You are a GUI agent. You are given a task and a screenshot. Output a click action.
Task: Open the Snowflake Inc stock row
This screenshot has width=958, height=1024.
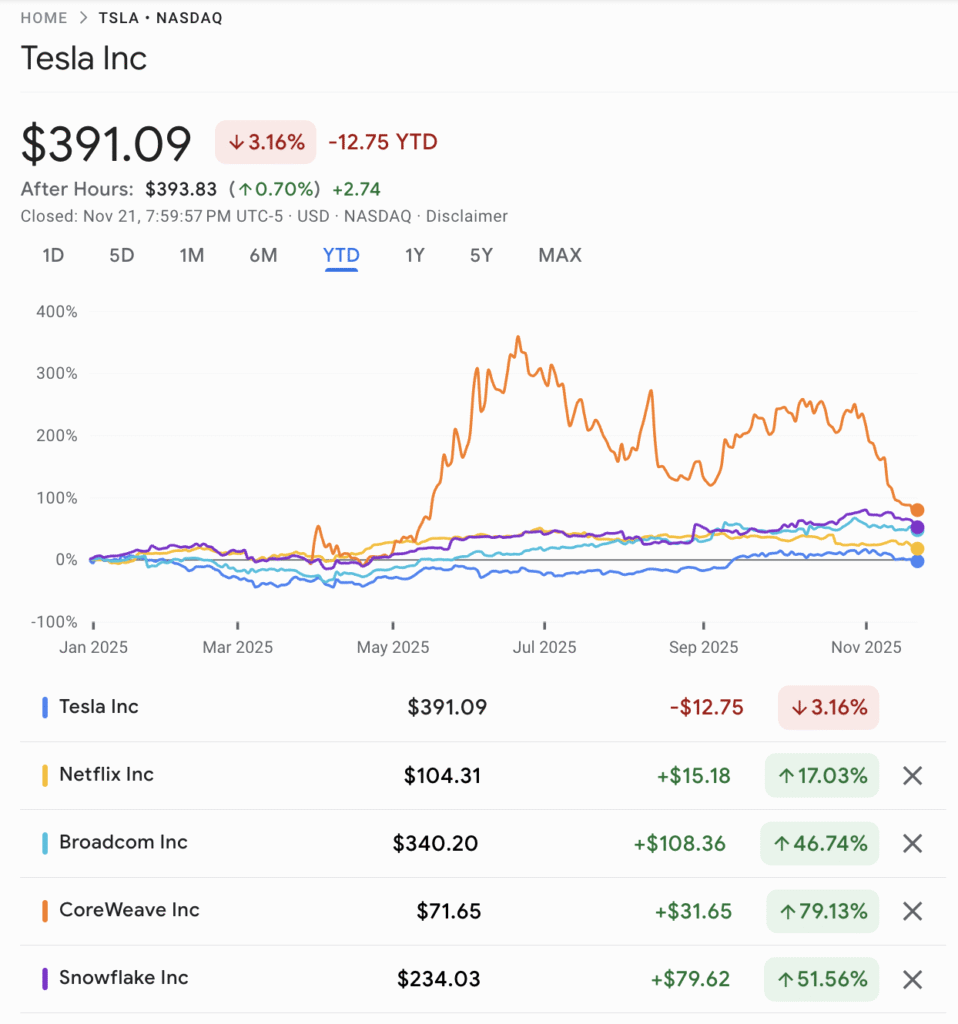tap(123, 978)
